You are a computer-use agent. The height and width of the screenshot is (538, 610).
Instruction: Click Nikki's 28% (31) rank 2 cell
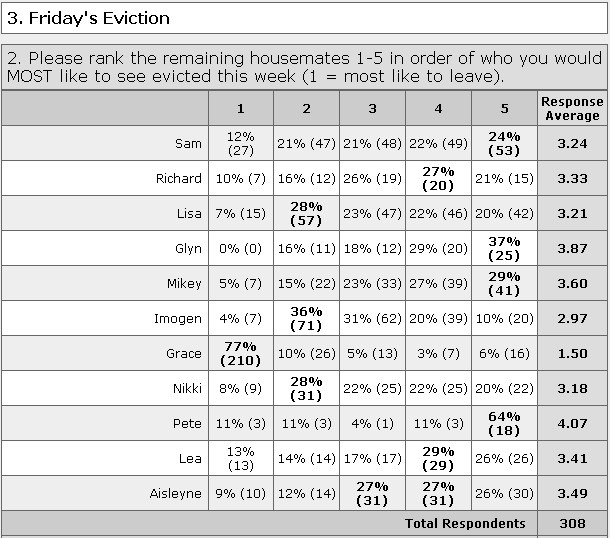[306, 388]
